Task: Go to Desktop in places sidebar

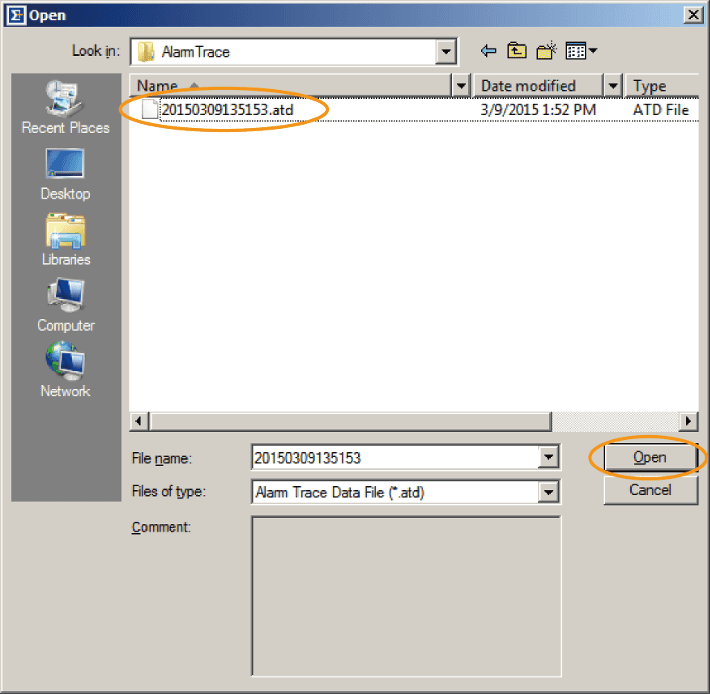Action: click(x=65, y=174)
